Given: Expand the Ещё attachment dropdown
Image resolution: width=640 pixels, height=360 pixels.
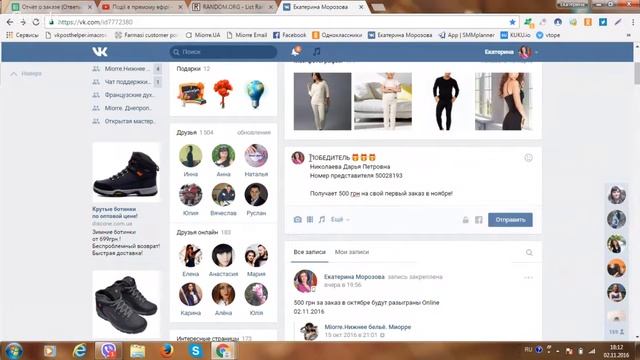Looking at the screenshot, I should pyautogui.click(x=340, y=220).
